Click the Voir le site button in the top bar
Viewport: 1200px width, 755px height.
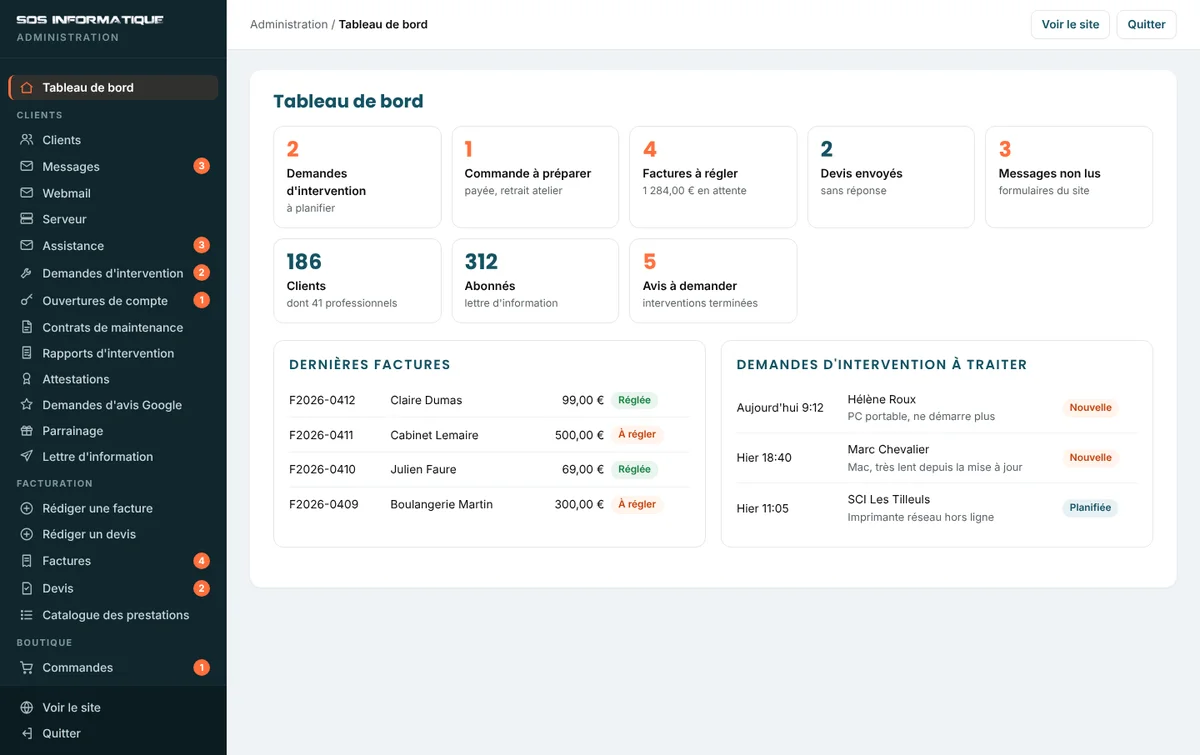pyautogui.click(x=1070, y=25)
